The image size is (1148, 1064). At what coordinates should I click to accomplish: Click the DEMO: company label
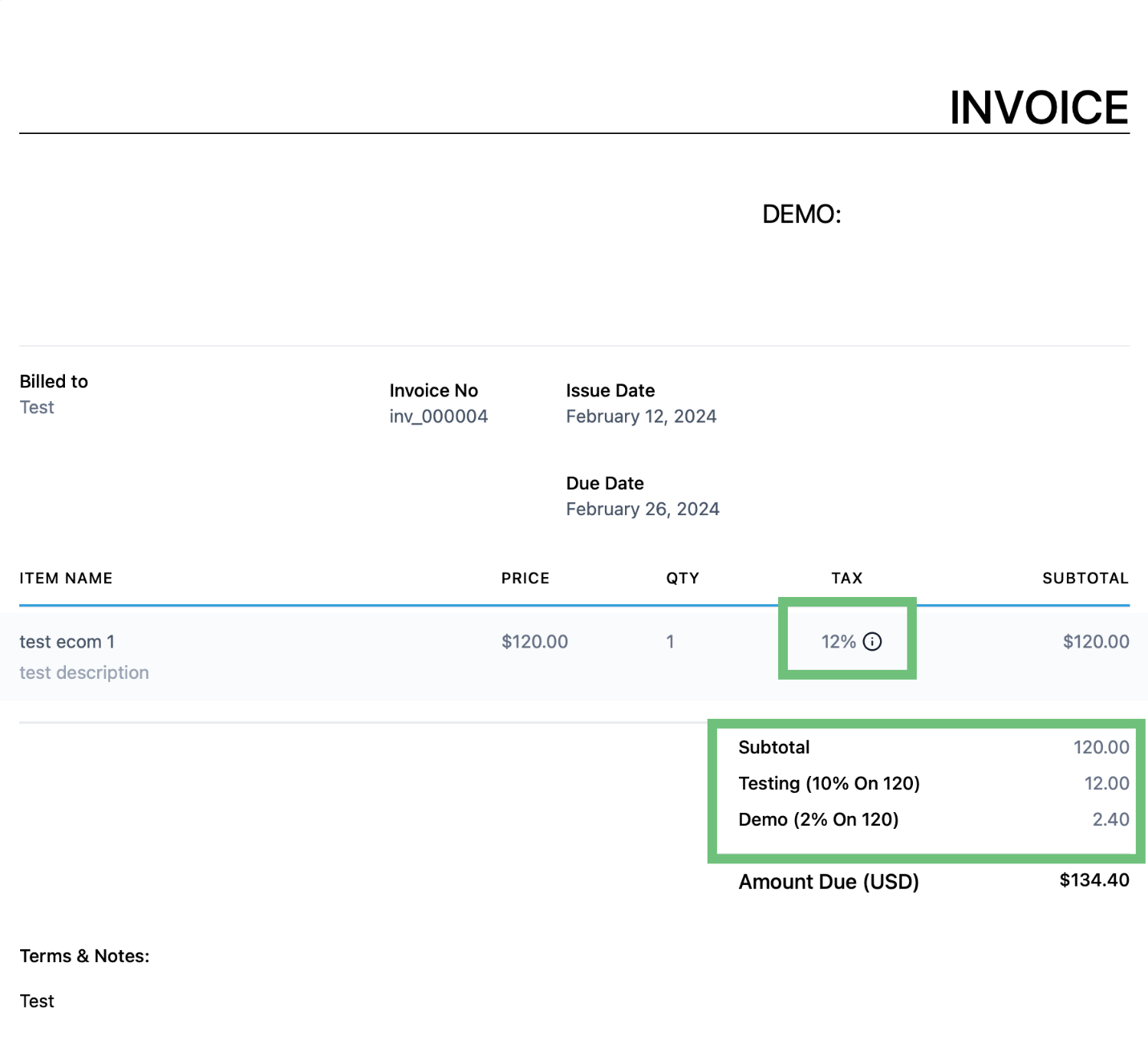click(801, 214)
